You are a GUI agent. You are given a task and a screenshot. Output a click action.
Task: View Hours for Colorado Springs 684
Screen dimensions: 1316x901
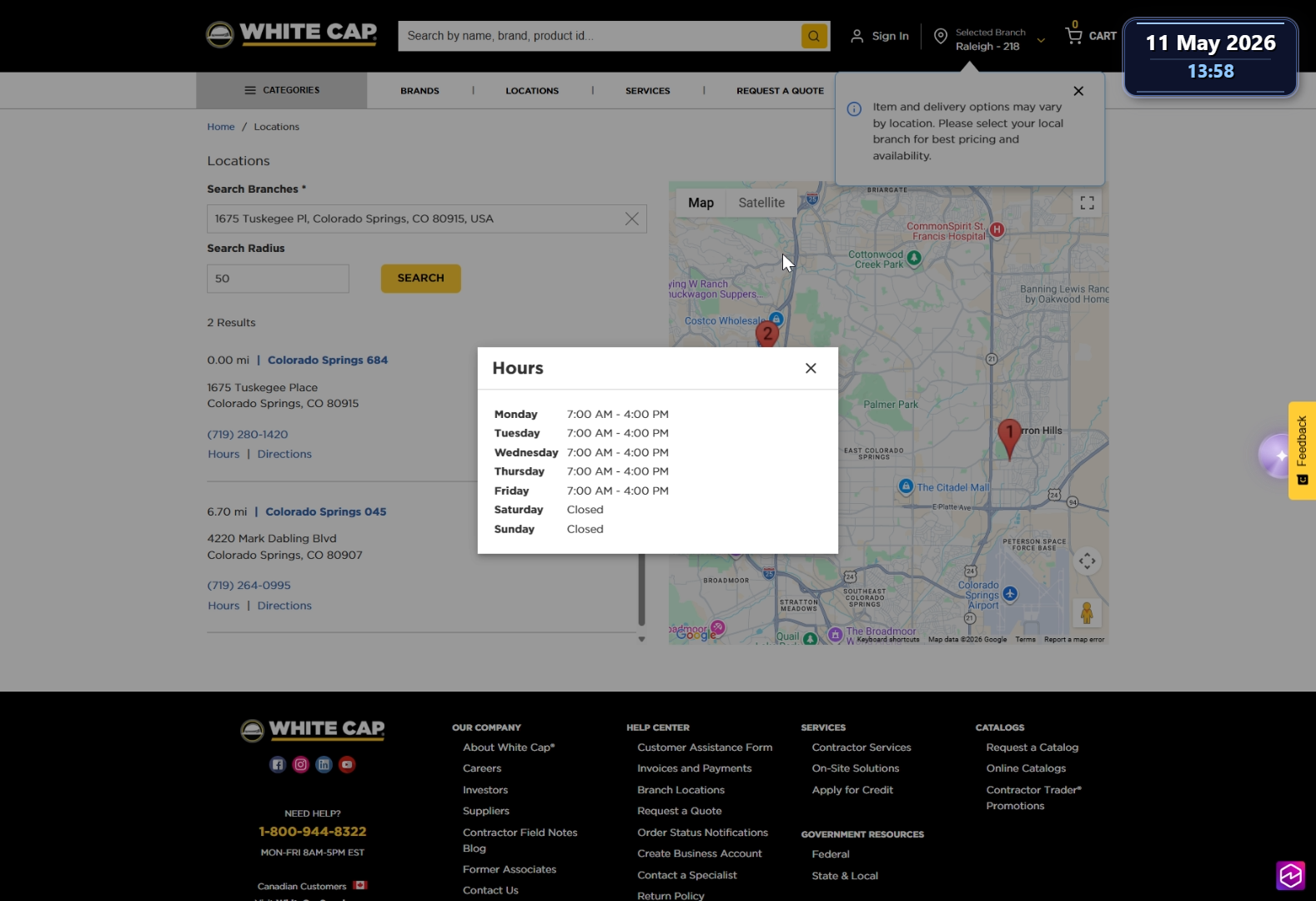(224, 454)
